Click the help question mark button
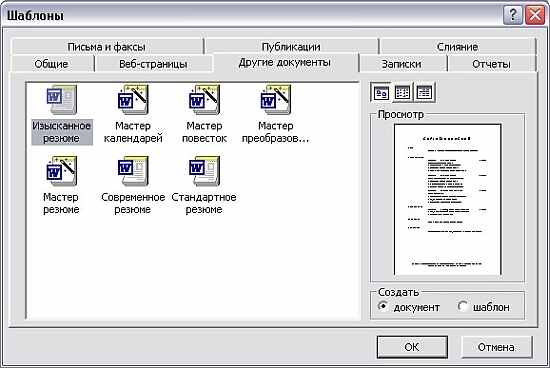The height and width of the screenshot is (368, 550). click(513, 15)
